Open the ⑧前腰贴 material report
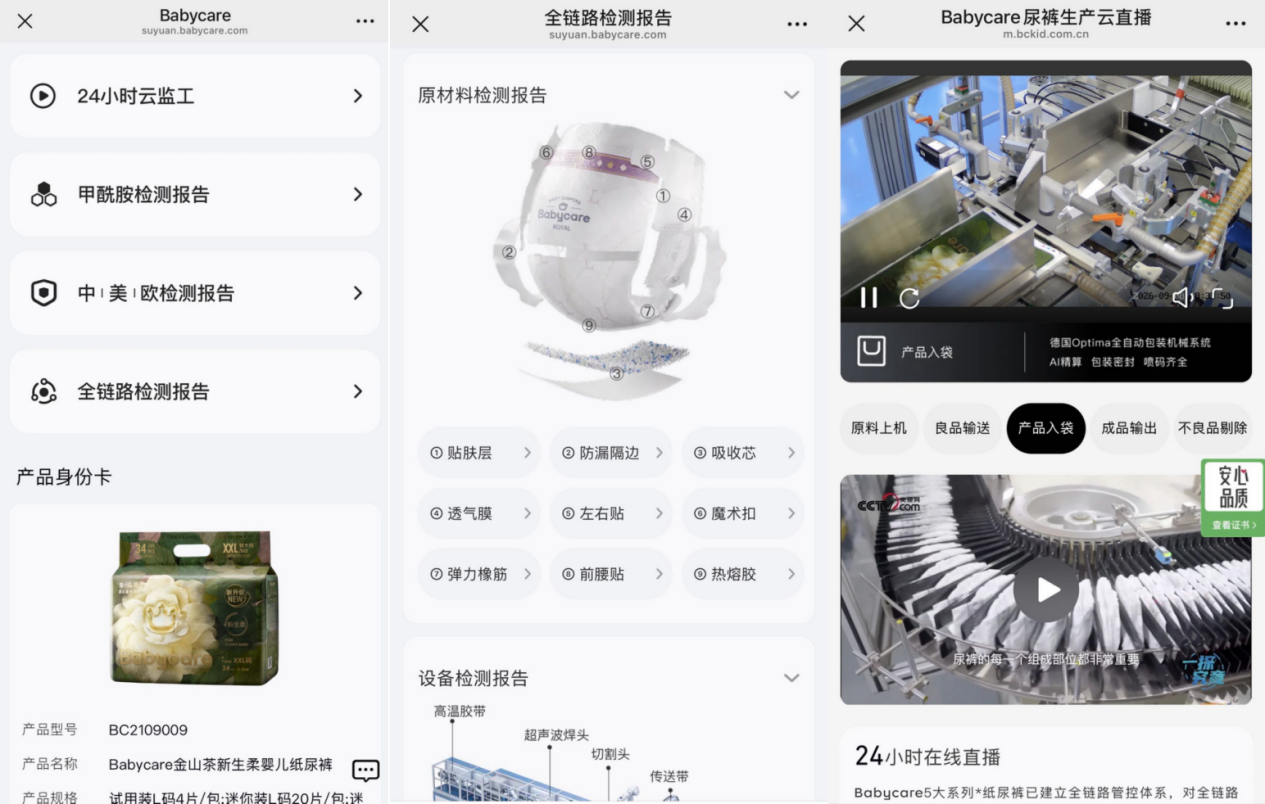 pyautogui.click(x=611, y=574)
